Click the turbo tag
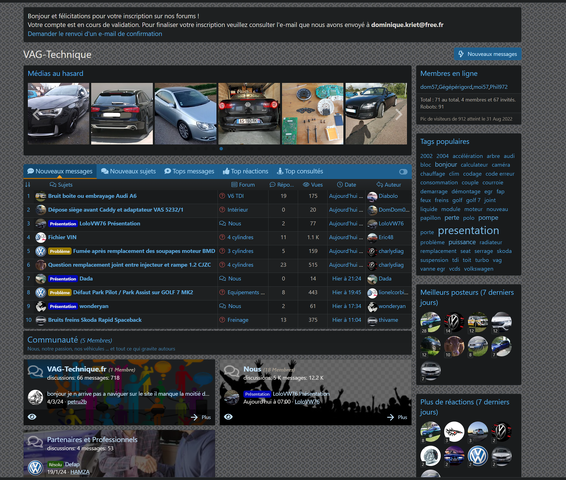This screenshot has width=566, height=480. (482, 260)
